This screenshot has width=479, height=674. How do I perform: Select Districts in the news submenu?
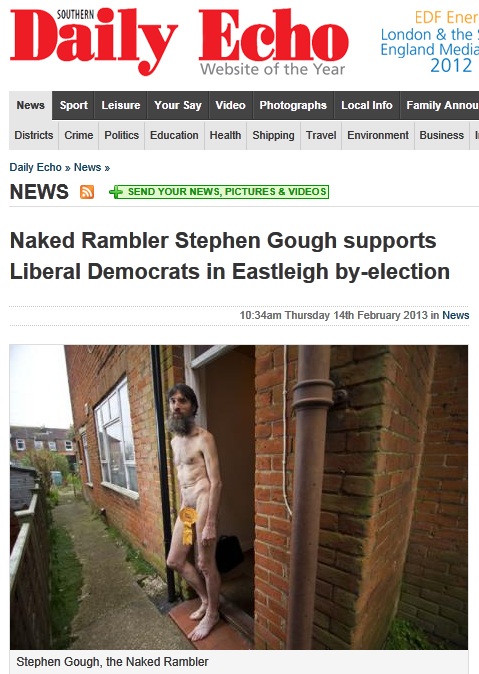pyautogui.click(x=34, y=135)
